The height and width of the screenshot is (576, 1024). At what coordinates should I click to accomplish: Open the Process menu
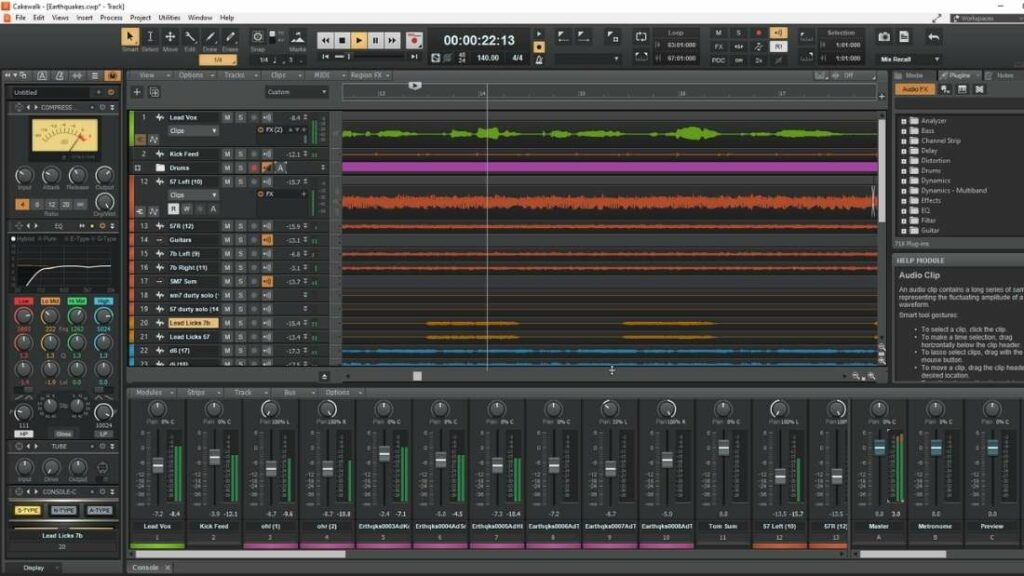coord(111,17)
